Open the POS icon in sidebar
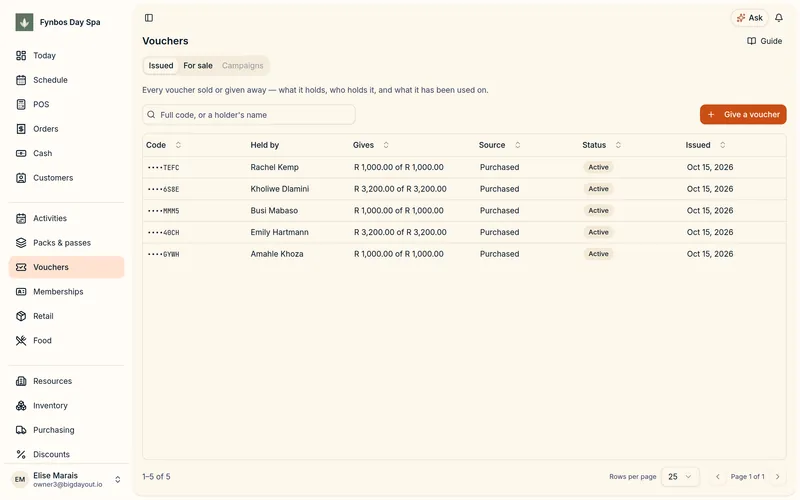The height and width of the screenshot is (500, 800). [21, 104]
